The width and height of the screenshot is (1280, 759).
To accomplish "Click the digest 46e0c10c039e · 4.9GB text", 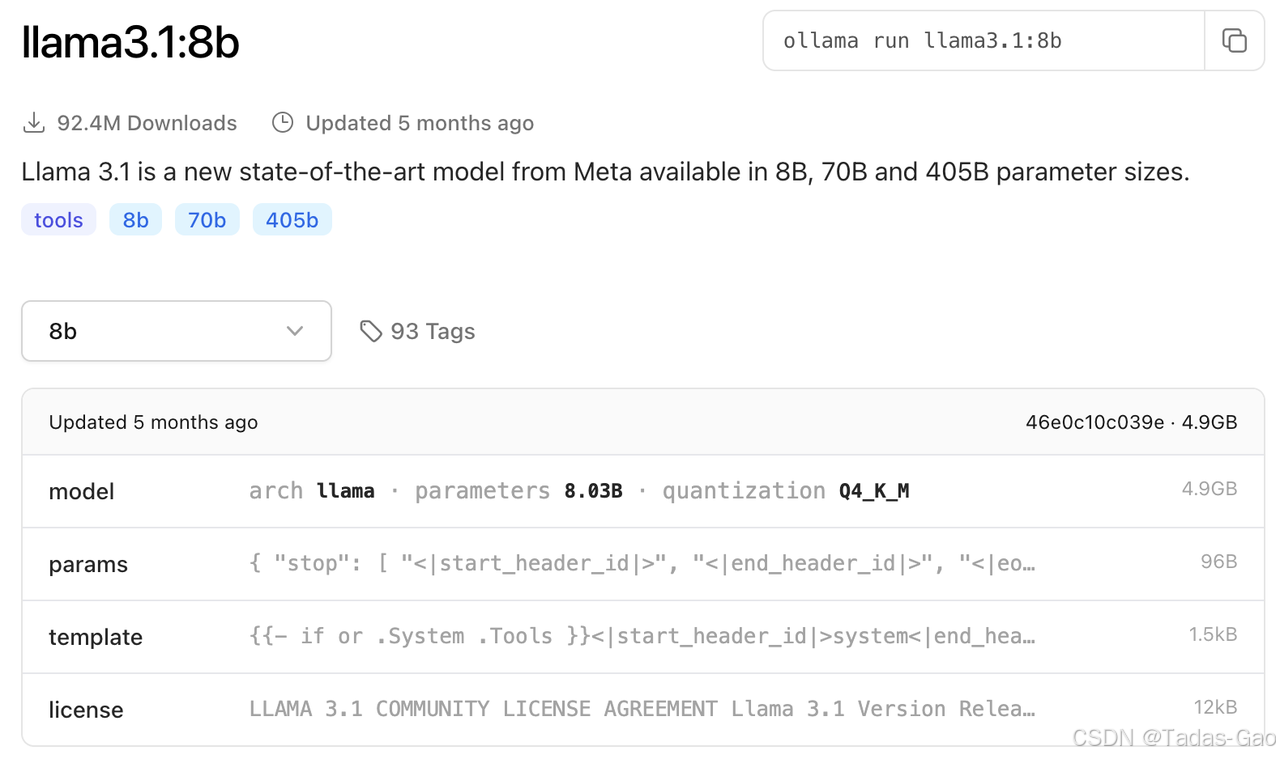I will pyautogui.click(x=1131, y=422).
